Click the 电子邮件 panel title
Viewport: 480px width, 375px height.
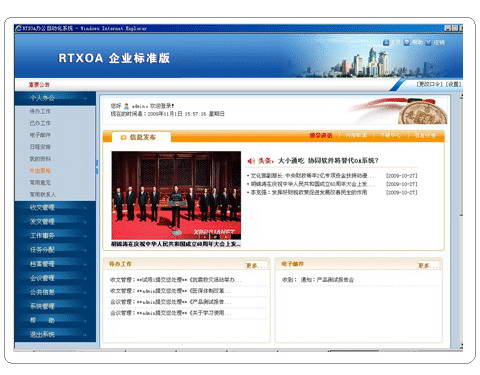[292, 264]
